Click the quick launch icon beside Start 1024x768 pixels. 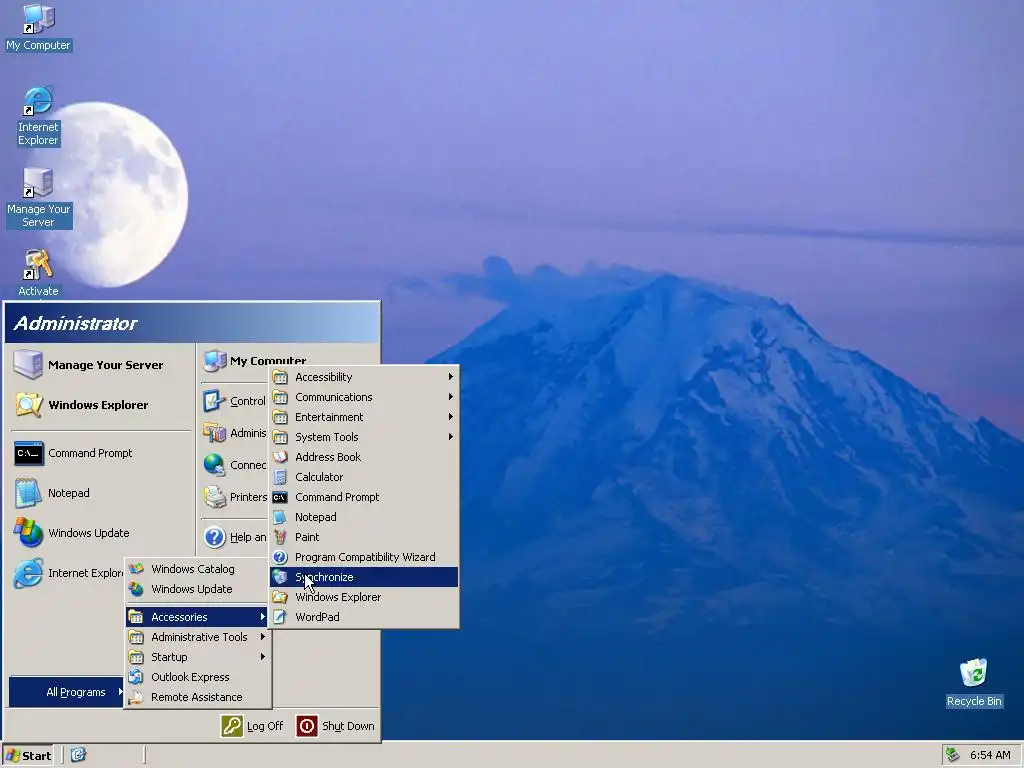tap(78, 755)
